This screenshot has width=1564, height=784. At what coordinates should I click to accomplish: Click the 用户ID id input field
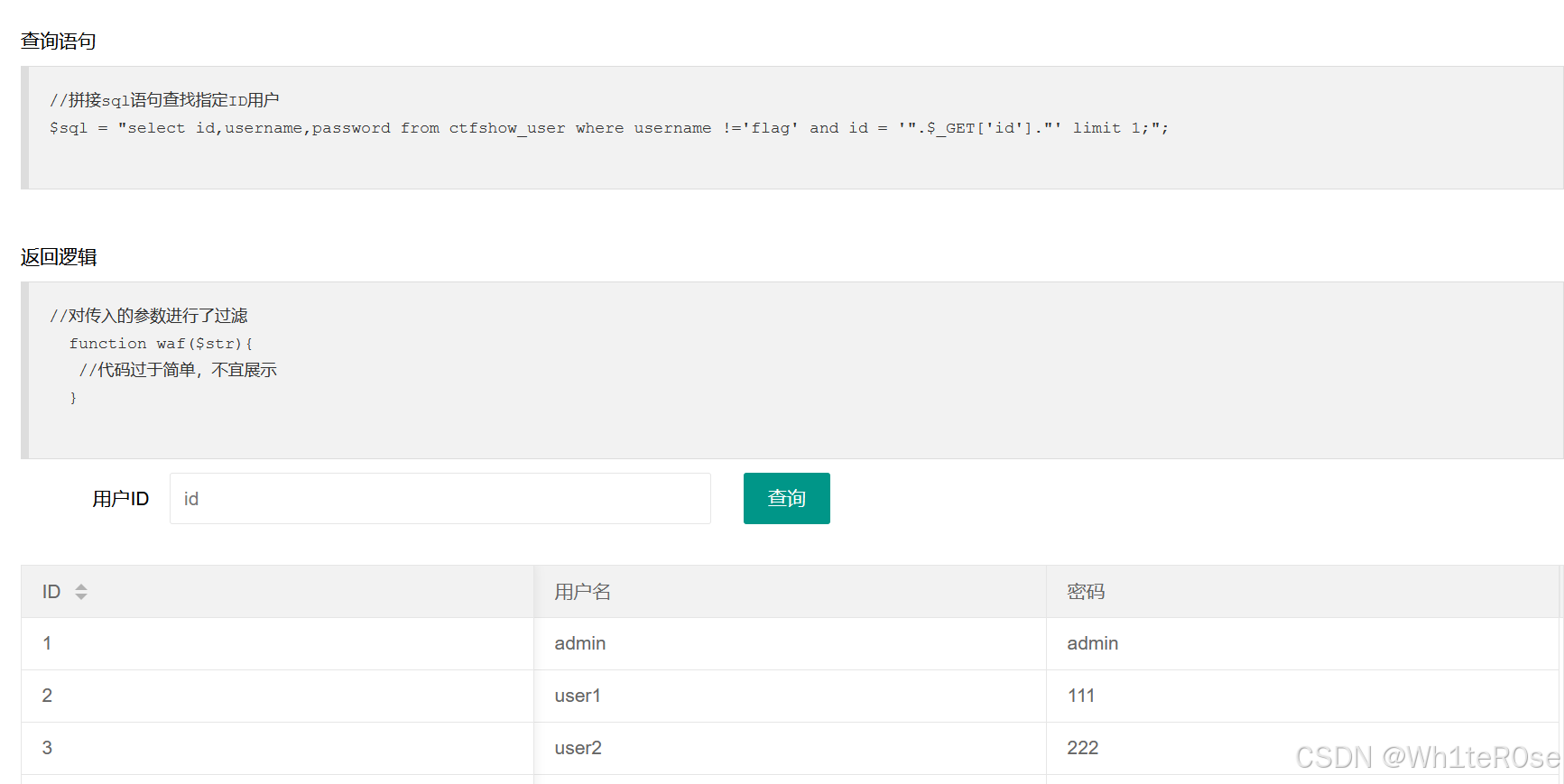(440, 498)
